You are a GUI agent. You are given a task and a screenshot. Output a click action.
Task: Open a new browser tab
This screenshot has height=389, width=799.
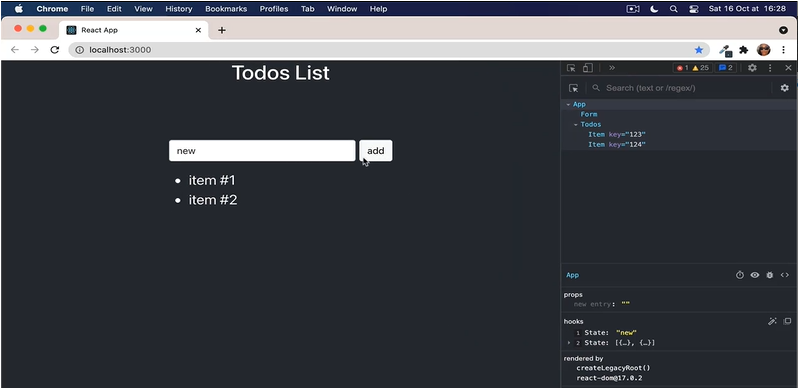coord(222,30)
